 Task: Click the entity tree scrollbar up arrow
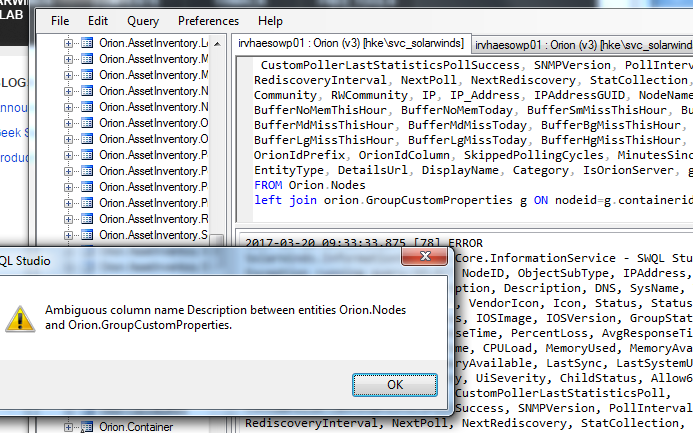[x=217, y=44]
